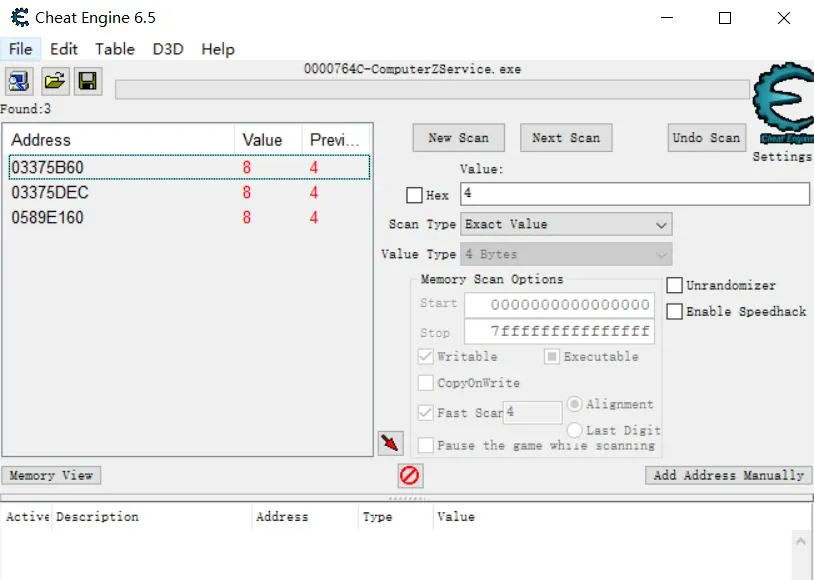Screen dimensions: 814x580
Task: Click the Address column header in results
Action: 119,140
